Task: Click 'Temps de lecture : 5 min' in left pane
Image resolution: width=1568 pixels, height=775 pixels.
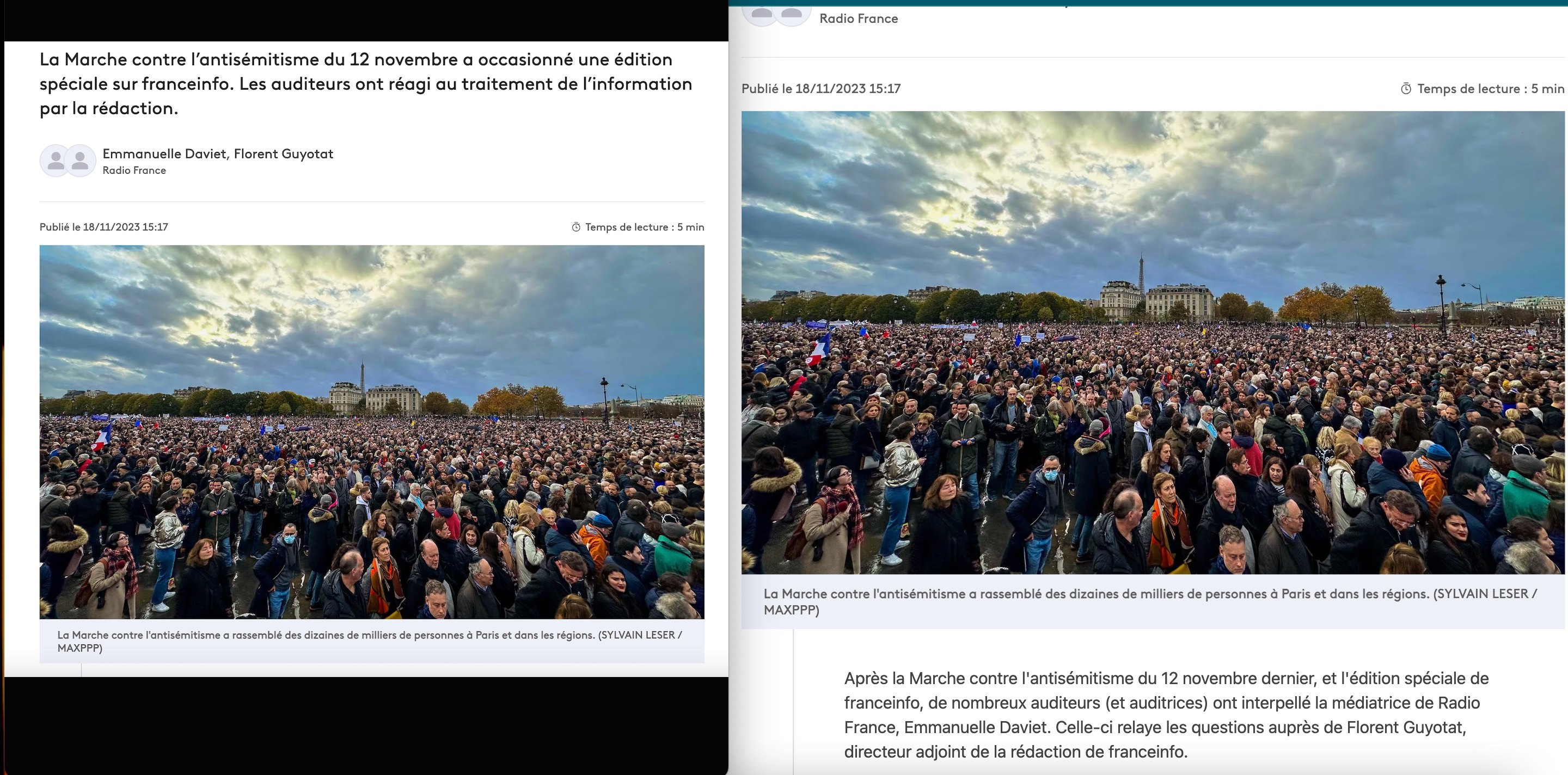Action: coord(644,227)
